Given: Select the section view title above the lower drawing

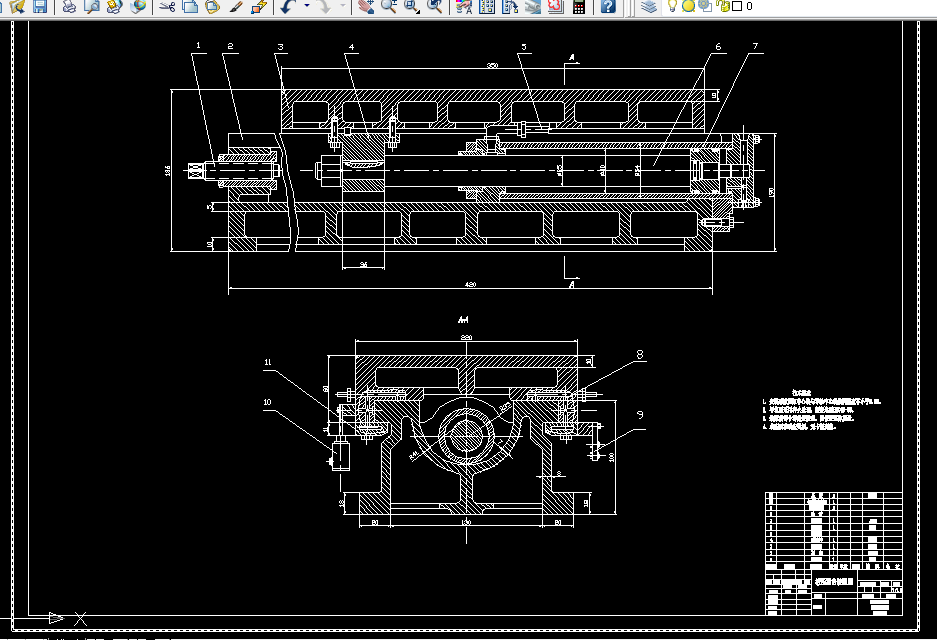Looking at the screenshot, I should pos(463,320).
